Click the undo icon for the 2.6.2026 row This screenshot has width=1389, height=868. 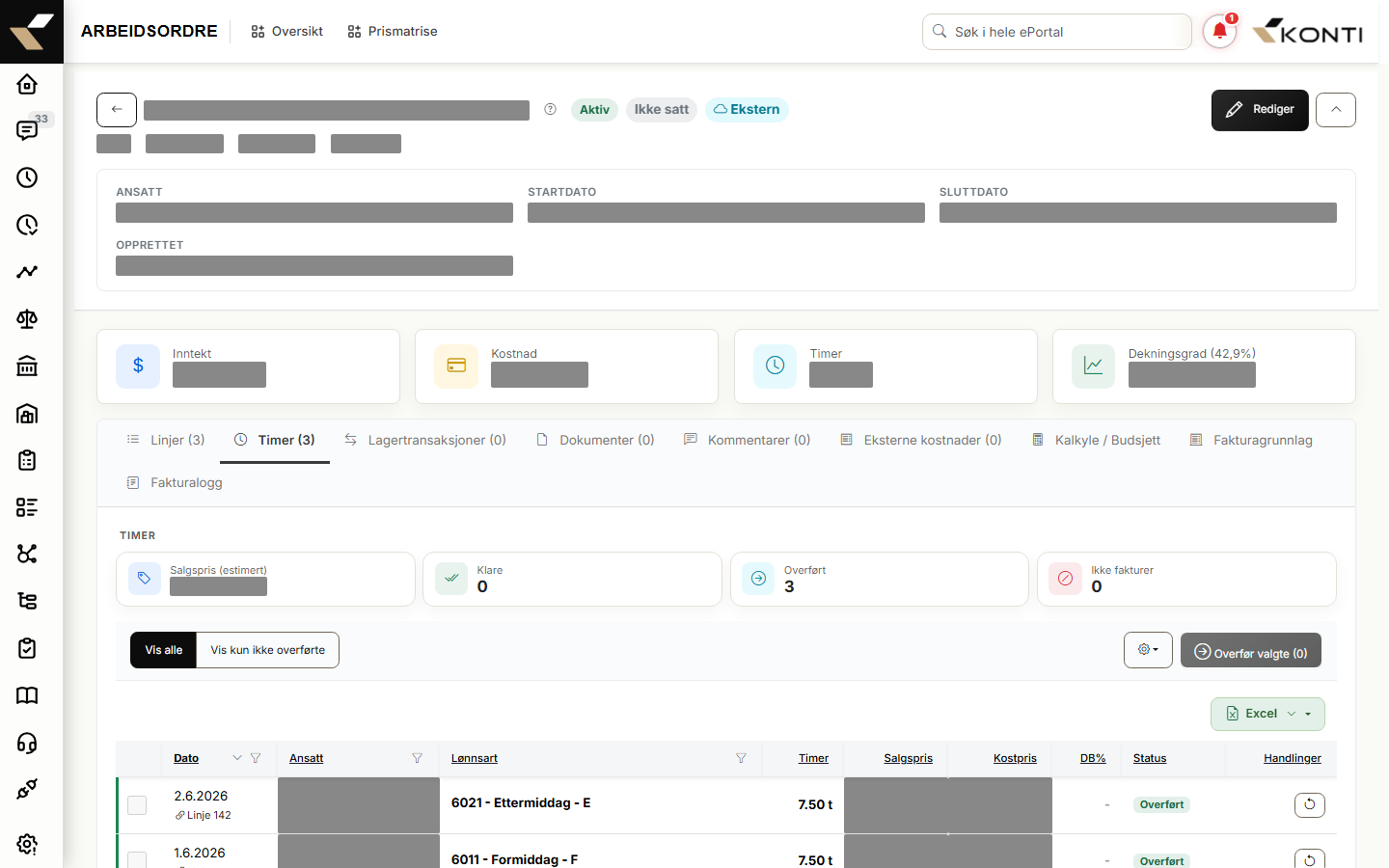(1310, 804)
